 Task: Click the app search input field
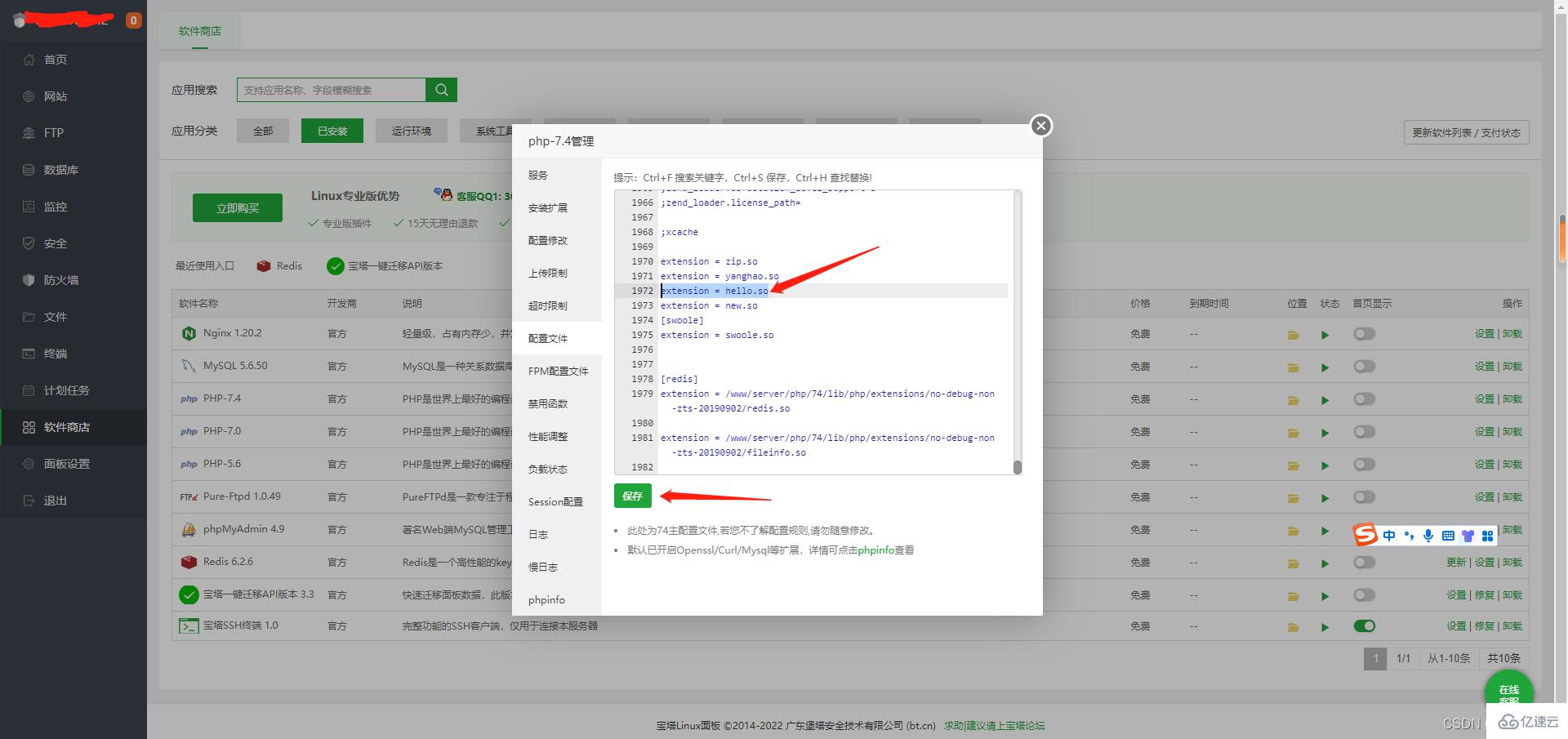pos(332,90)
